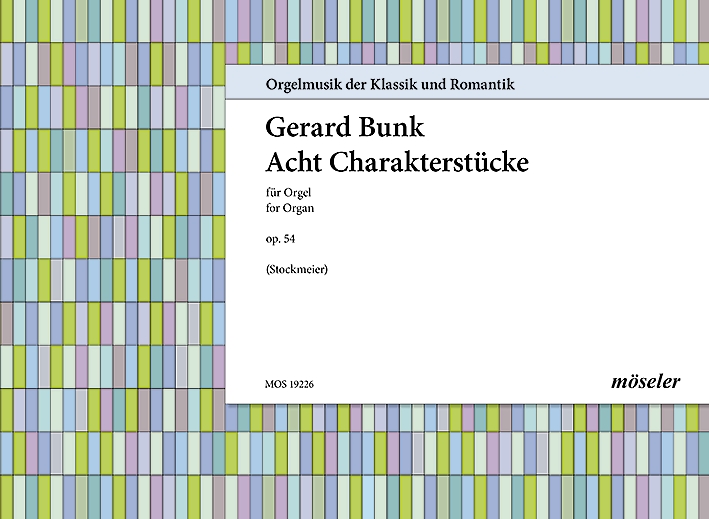Screen dimensions: 709x519
Task: Click the German text 'für Orgel'
Action: click(288, 193)
